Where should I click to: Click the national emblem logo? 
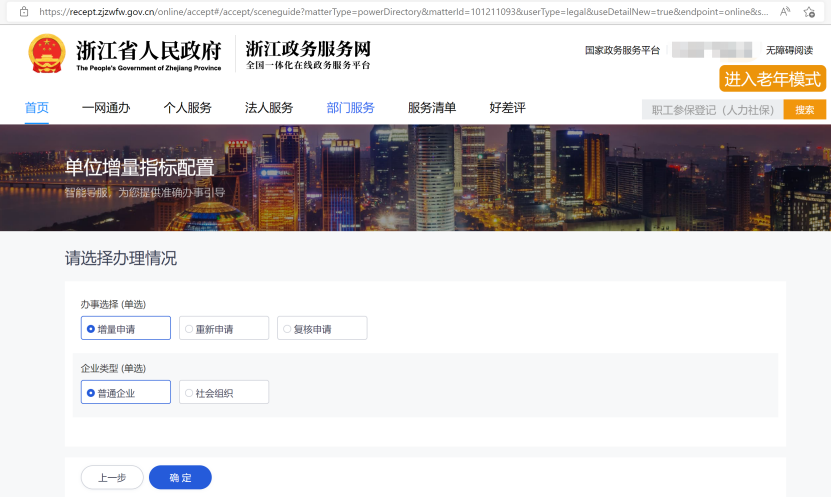pyautogui.click(x=46, y=54)
